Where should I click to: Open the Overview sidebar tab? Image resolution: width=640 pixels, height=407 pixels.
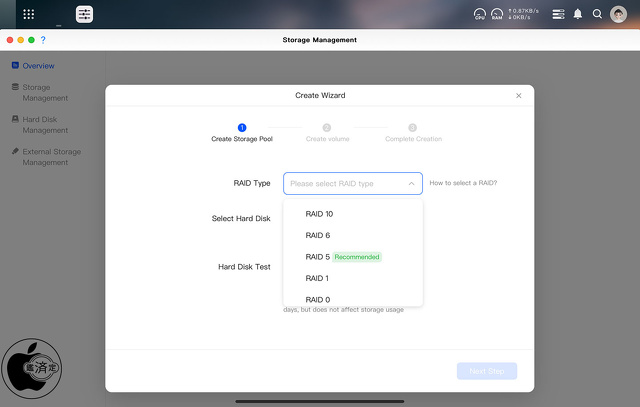click(x=38, y=66)
